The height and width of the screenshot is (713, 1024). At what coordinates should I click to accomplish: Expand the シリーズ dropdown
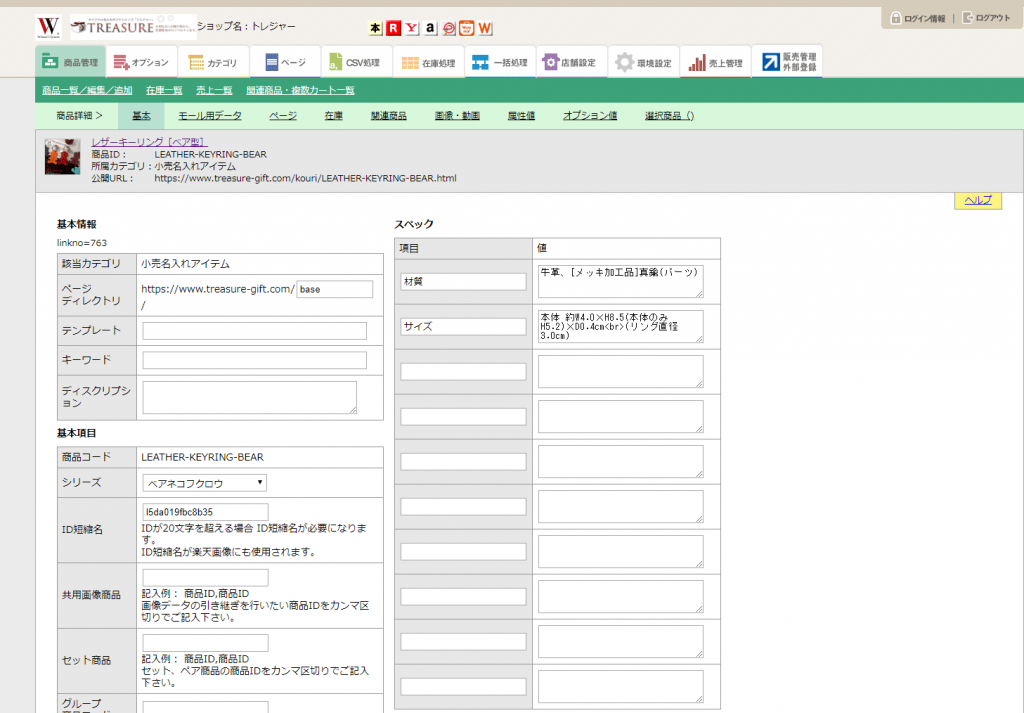205,483
